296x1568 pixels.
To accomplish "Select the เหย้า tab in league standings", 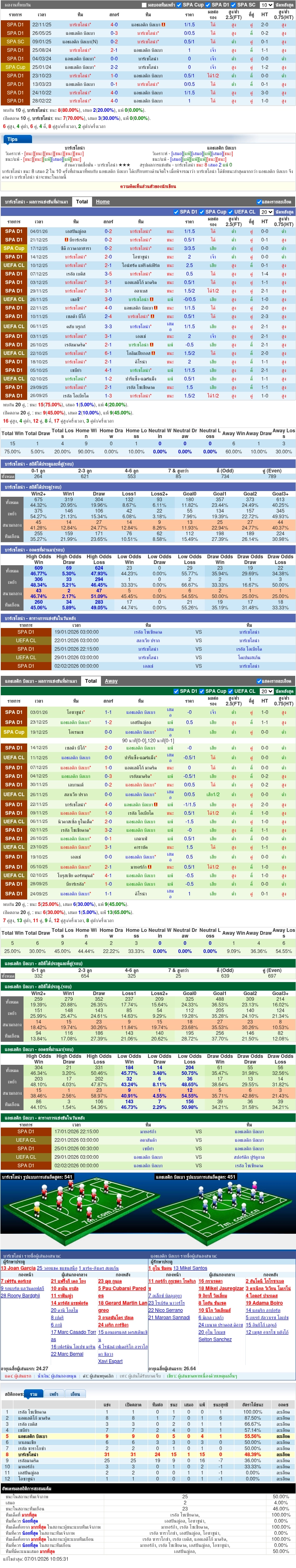I will point(54,1393).
